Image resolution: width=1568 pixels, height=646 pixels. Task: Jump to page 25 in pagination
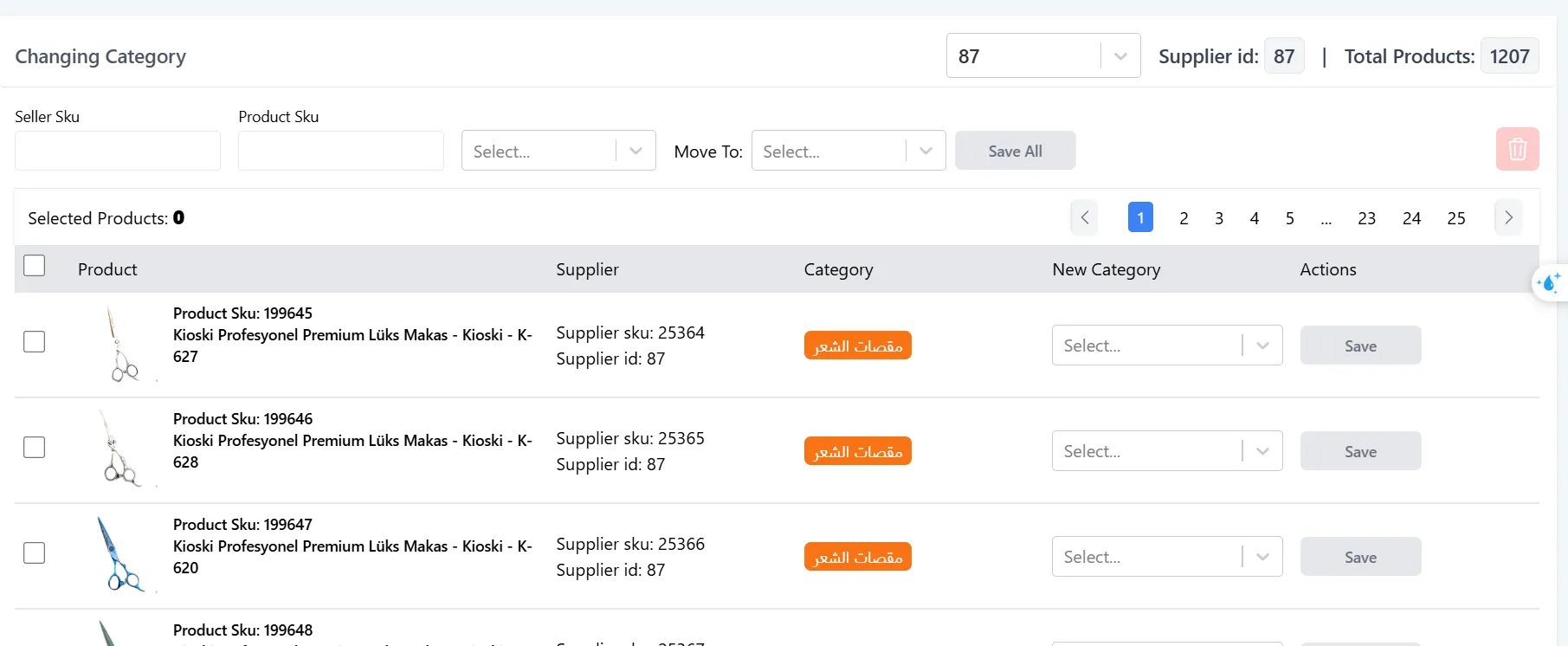tap(1455, 218)
